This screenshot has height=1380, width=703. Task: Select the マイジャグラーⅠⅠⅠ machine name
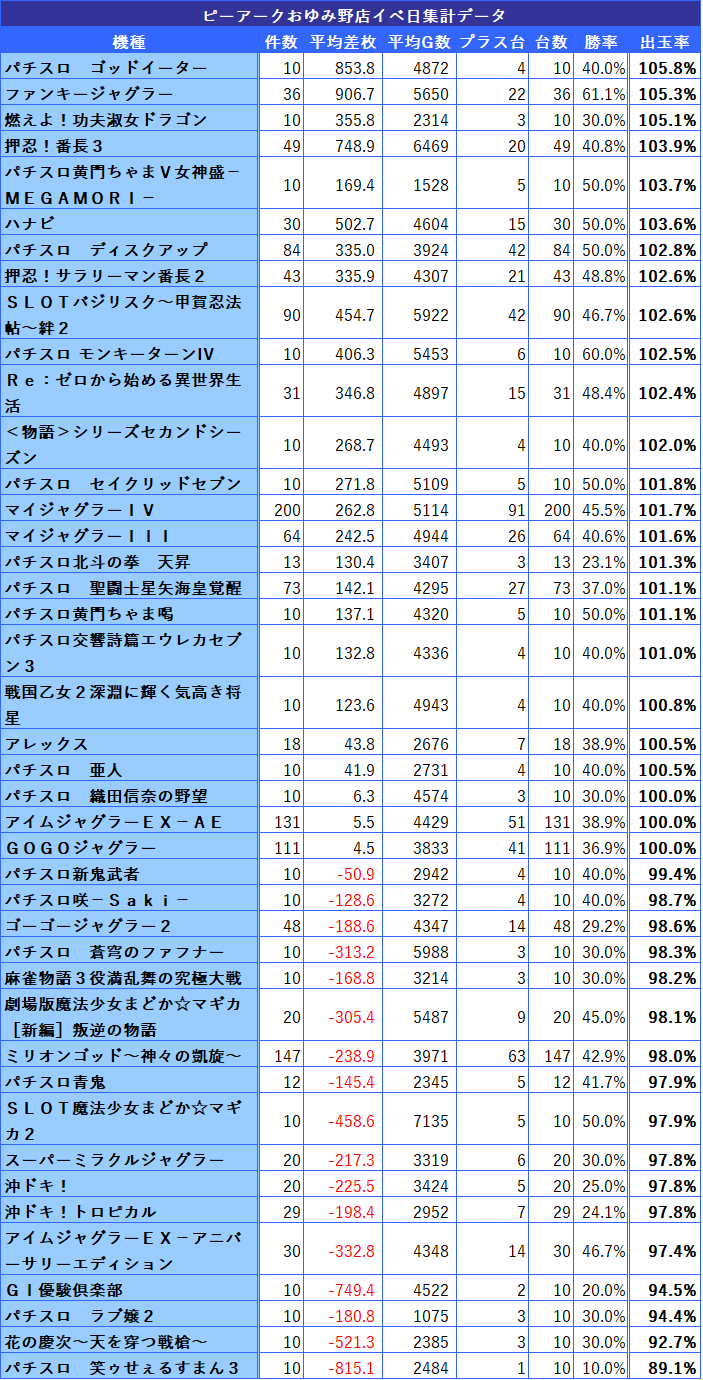[x=89, y=536]
